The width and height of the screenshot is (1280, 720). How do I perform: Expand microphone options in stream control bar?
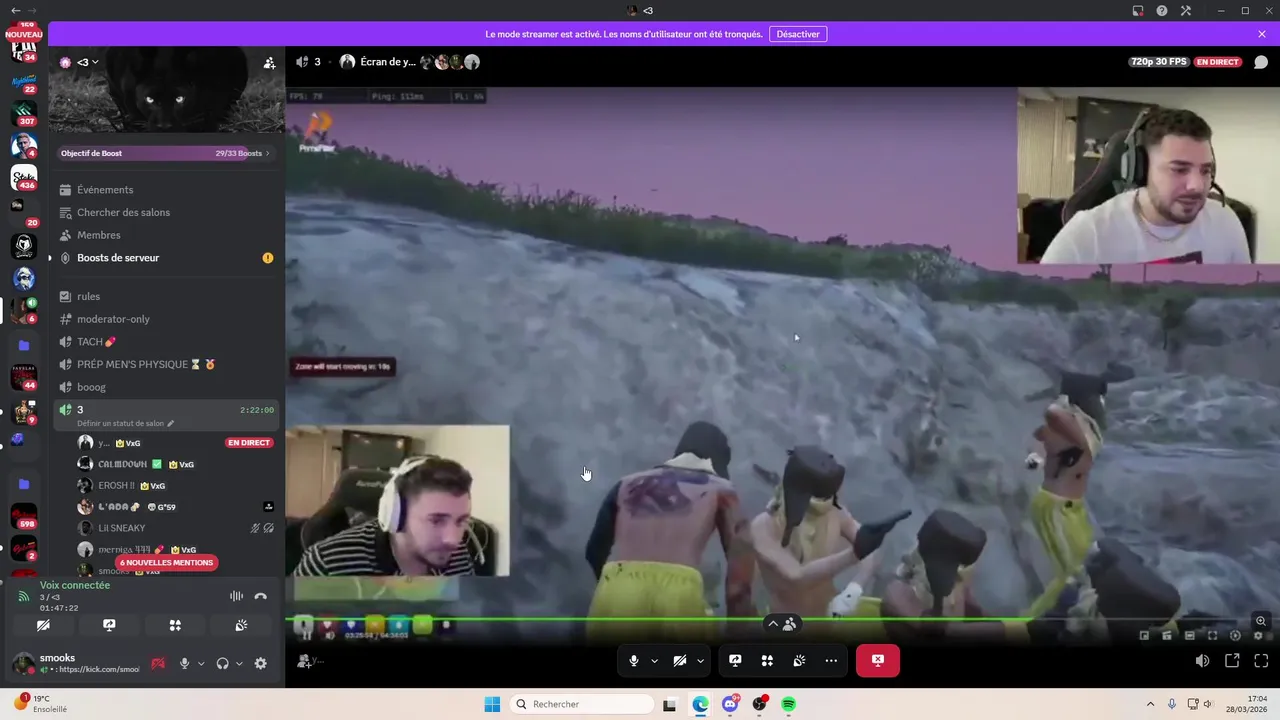(x=655, y=661)
